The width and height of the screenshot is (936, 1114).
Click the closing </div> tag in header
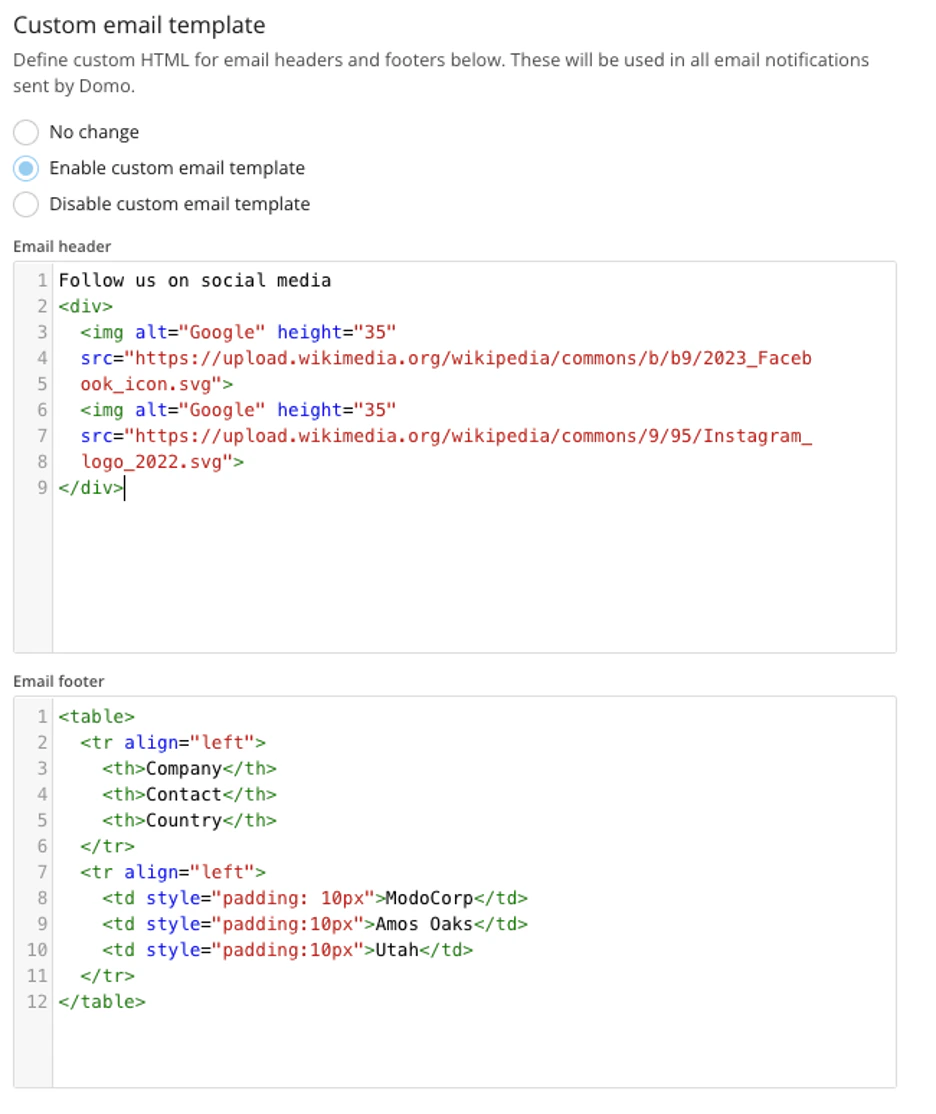click(x=91, y=488)
